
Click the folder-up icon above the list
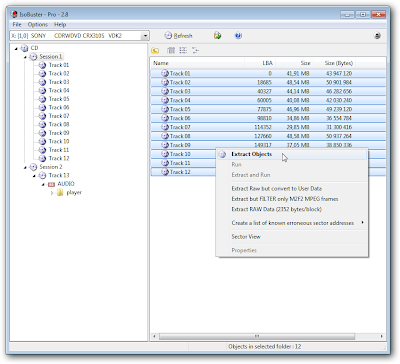pos(155,50)
